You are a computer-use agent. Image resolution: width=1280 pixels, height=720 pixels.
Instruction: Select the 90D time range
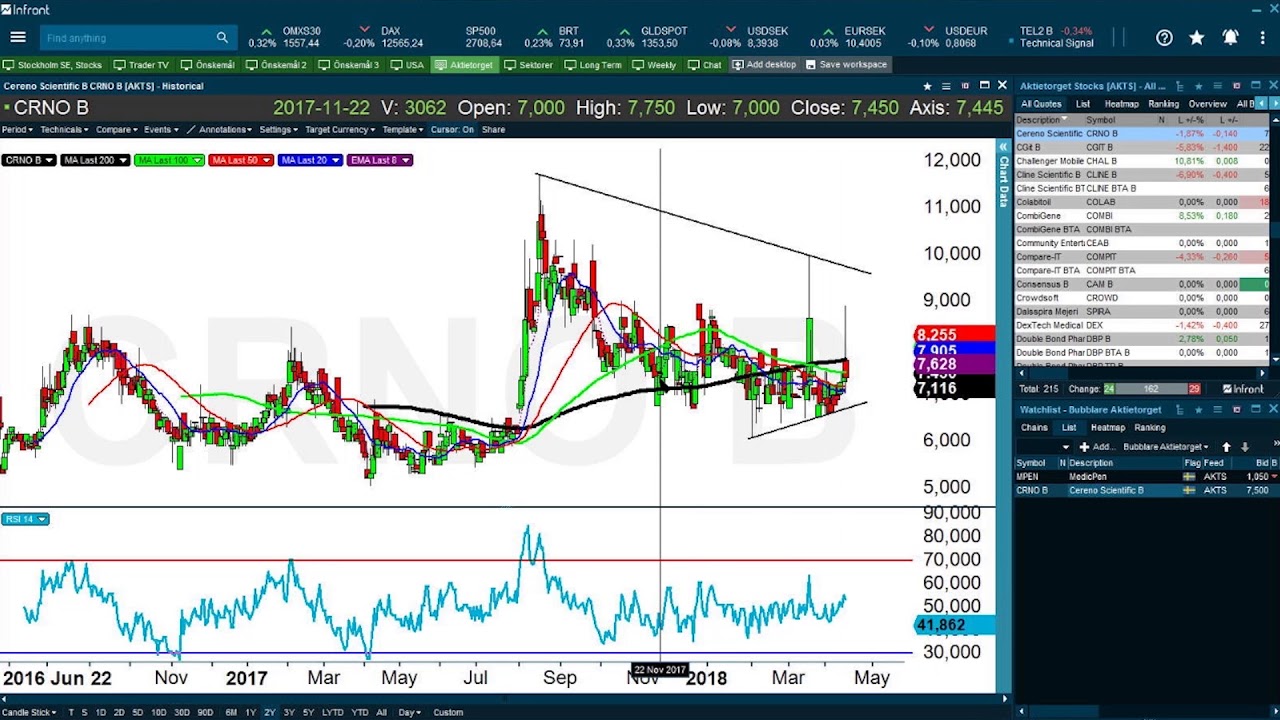[x=205, y=712]
